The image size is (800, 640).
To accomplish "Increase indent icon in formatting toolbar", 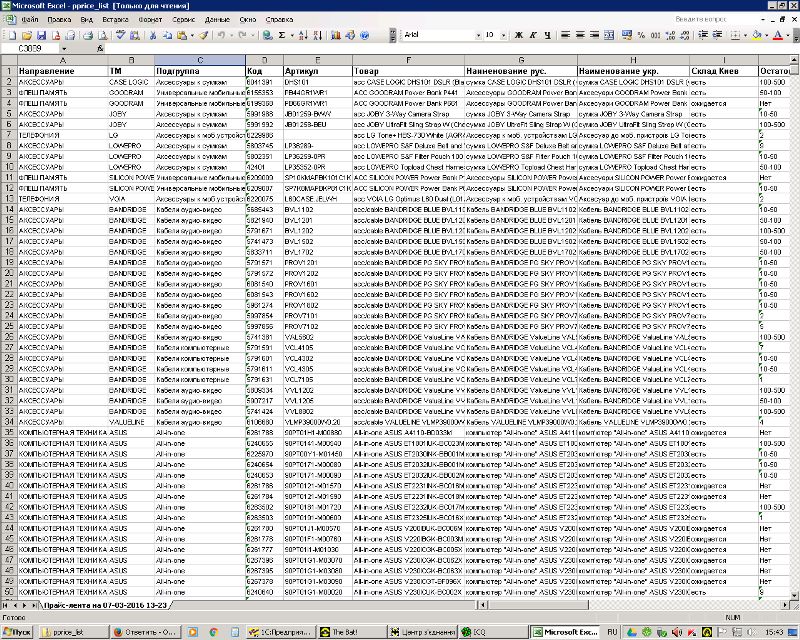I will click(x=717, y=35).
